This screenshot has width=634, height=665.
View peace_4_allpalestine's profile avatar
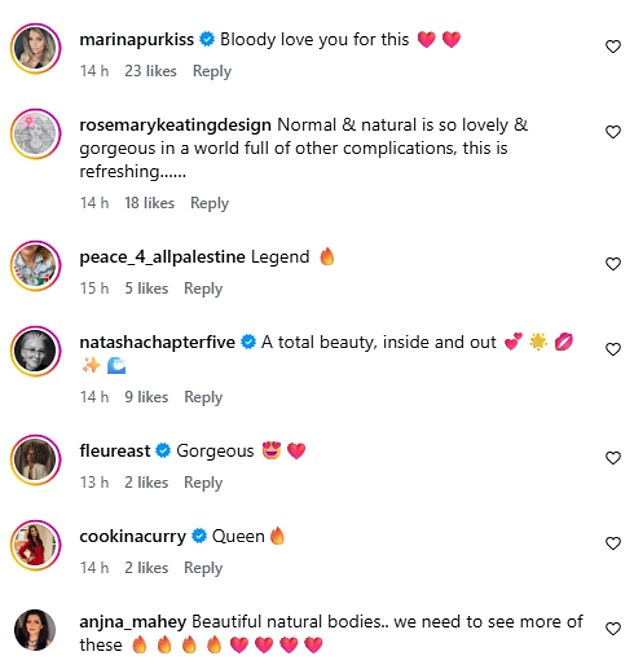coord(35,265)
